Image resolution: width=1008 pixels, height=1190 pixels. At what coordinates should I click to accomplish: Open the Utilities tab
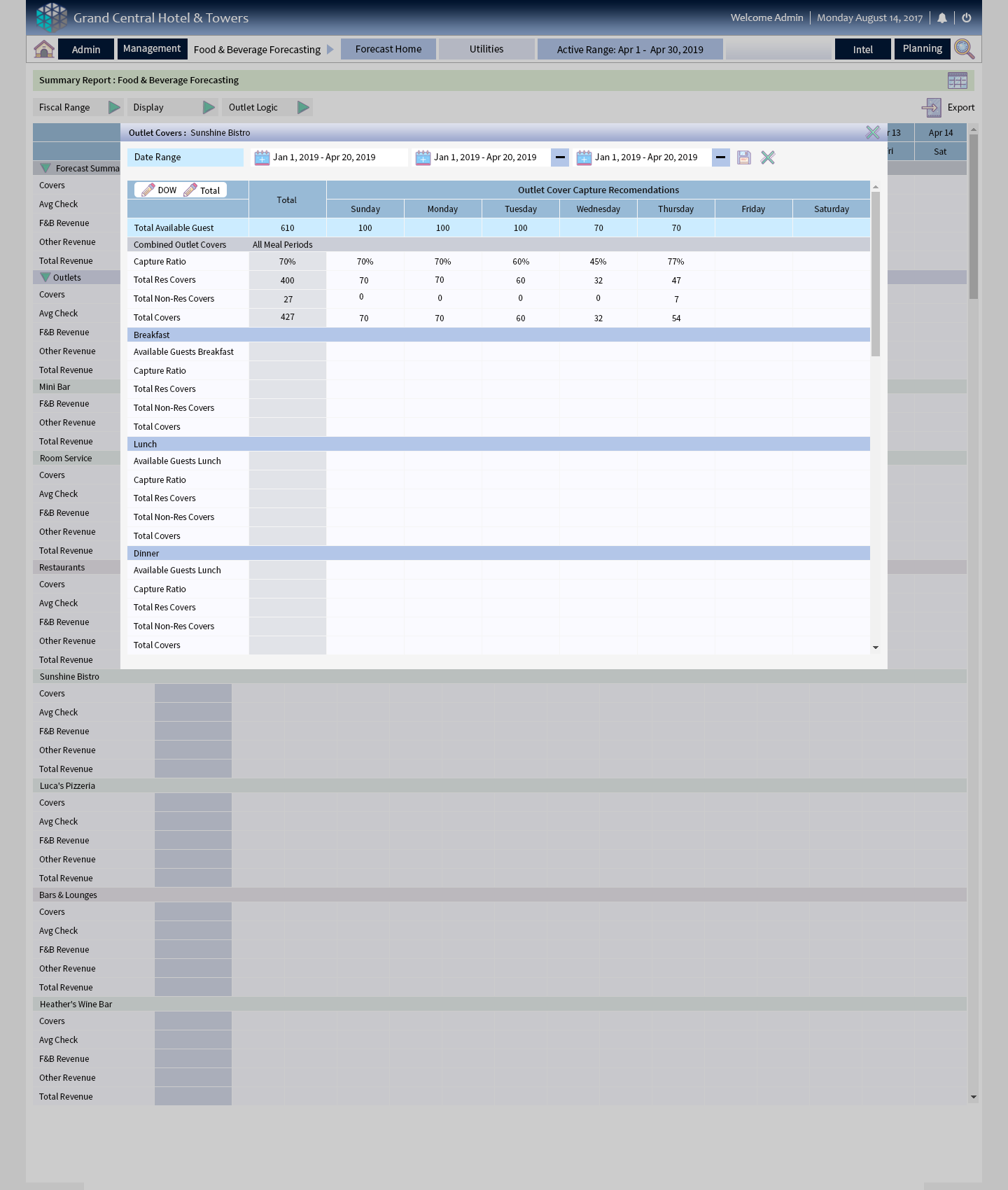click(x=486, y=49)
